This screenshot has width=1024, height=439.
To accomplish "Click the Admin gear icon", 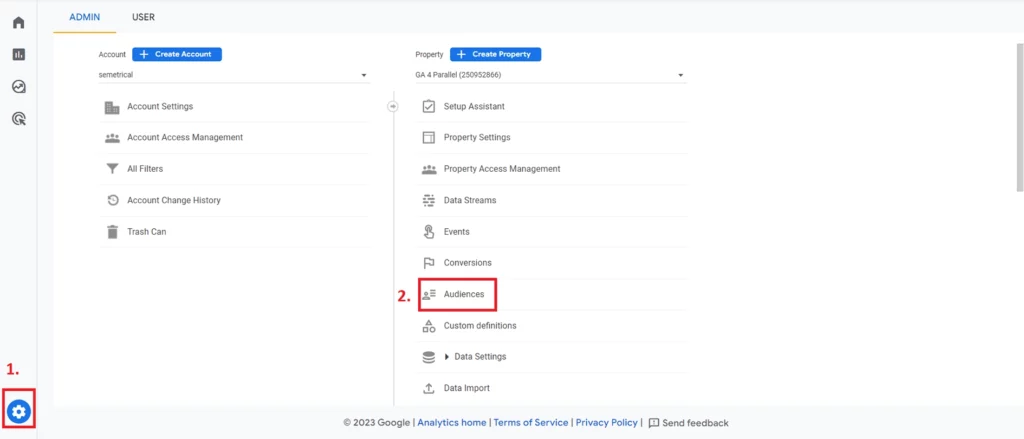I will [19, 410].
